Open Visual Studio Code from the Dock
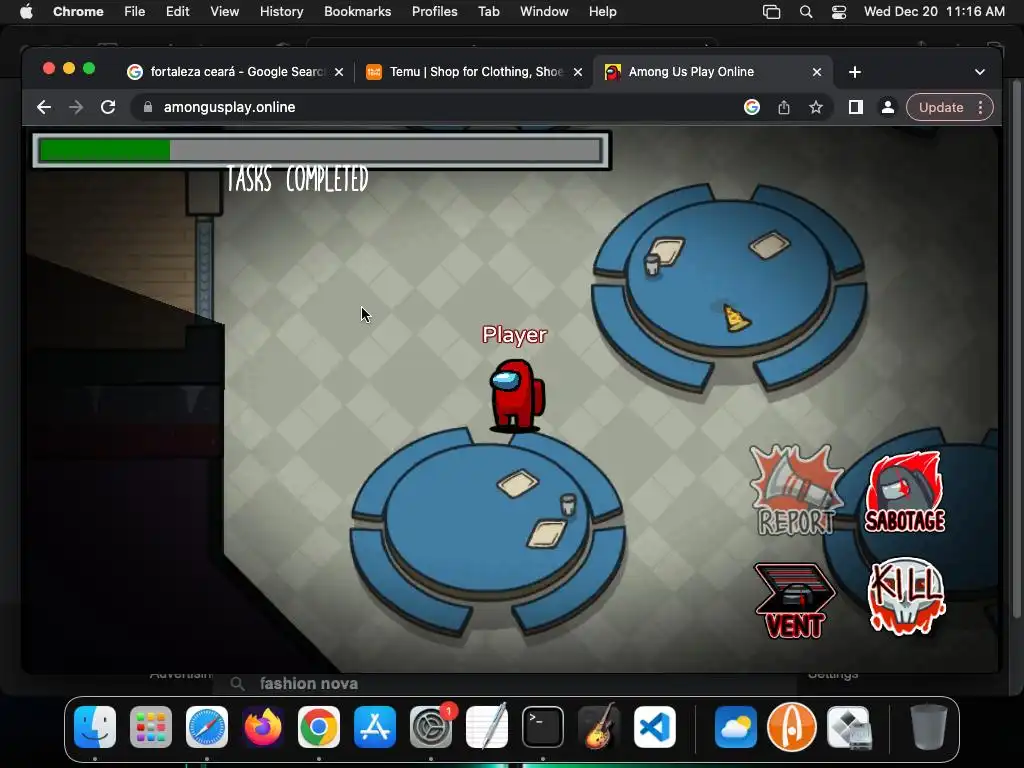 tap(655, 727)
